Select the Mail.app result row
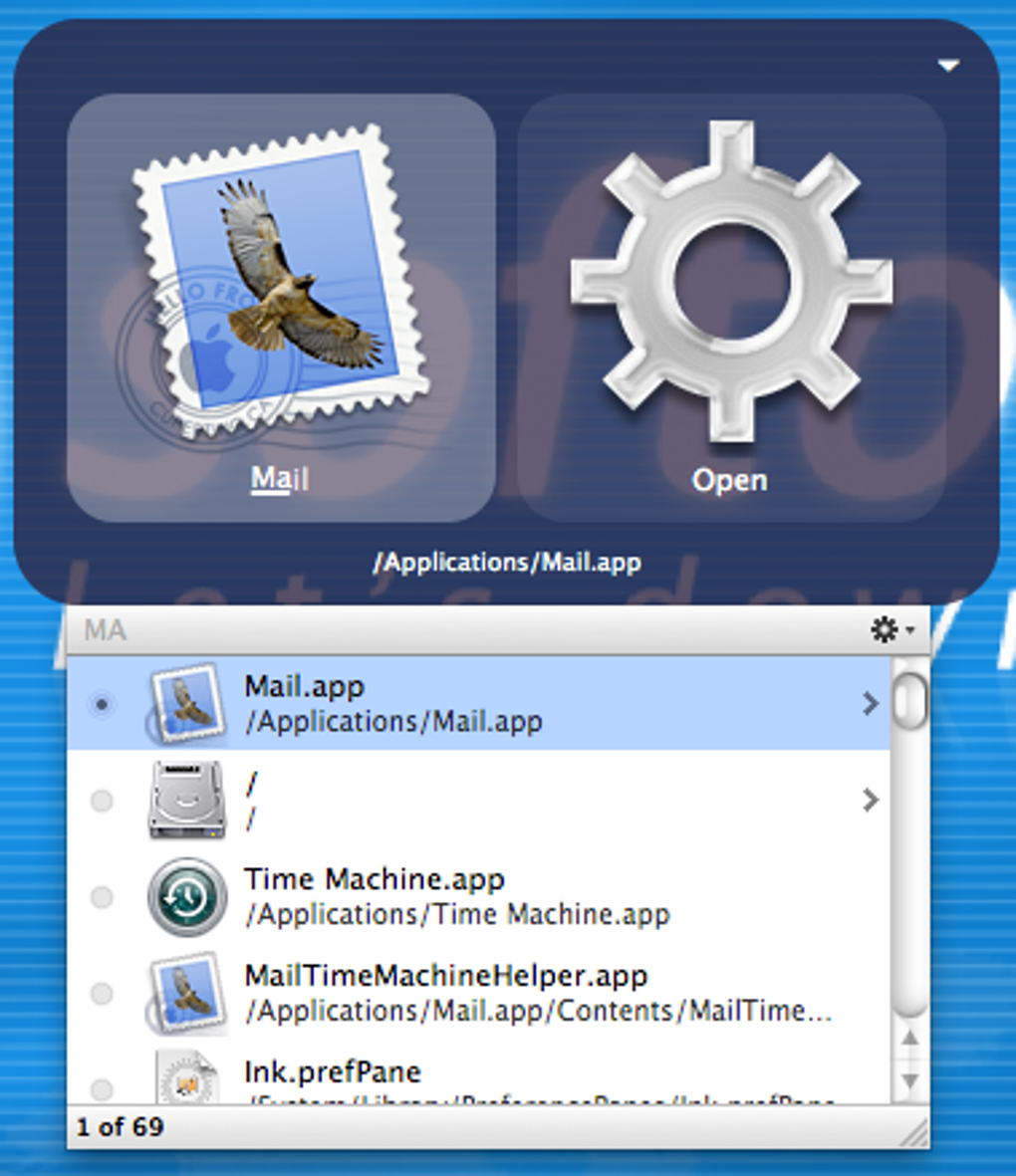This screenshot has width=1016, height=1176. (x=478, y=703)
